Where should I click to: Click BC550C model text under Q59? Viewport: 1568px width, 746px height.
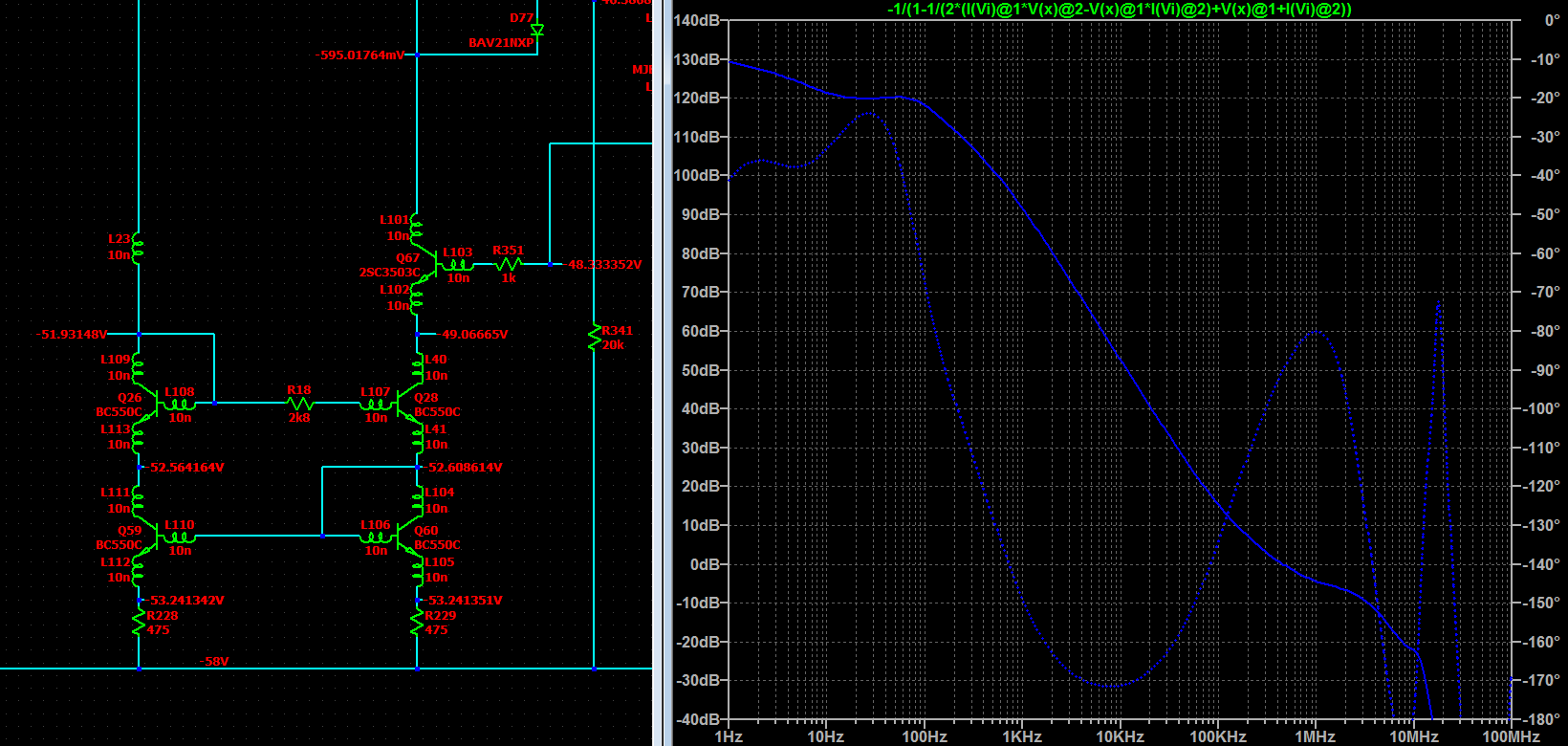pos(119,545)
